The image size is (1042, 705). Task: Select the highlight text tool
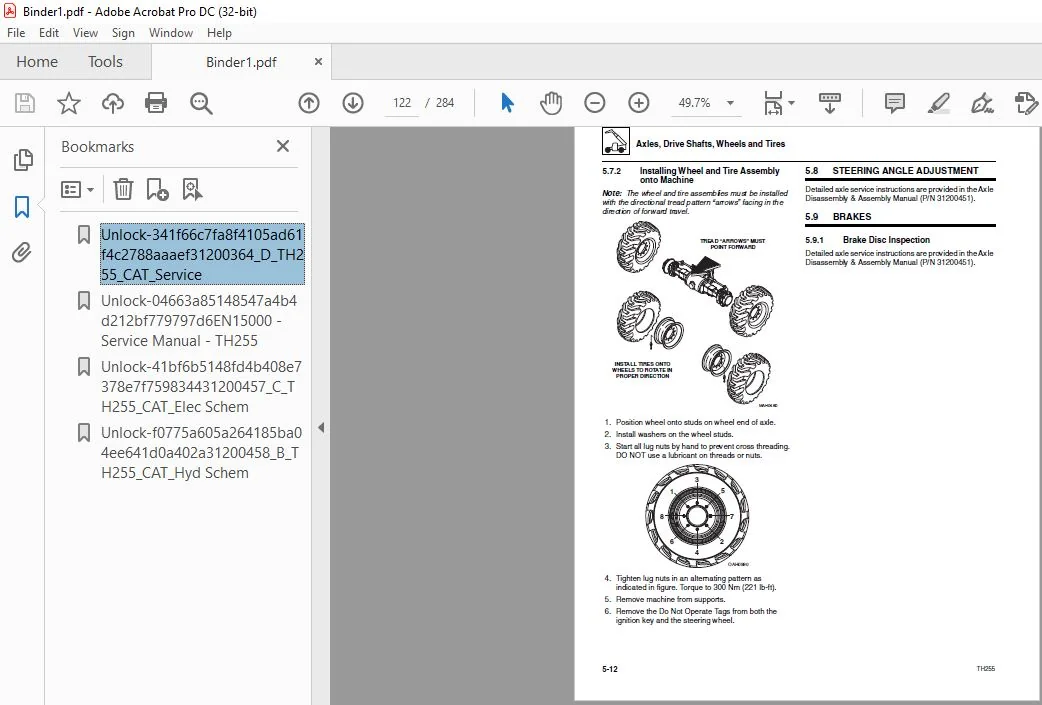click(938, 103)
